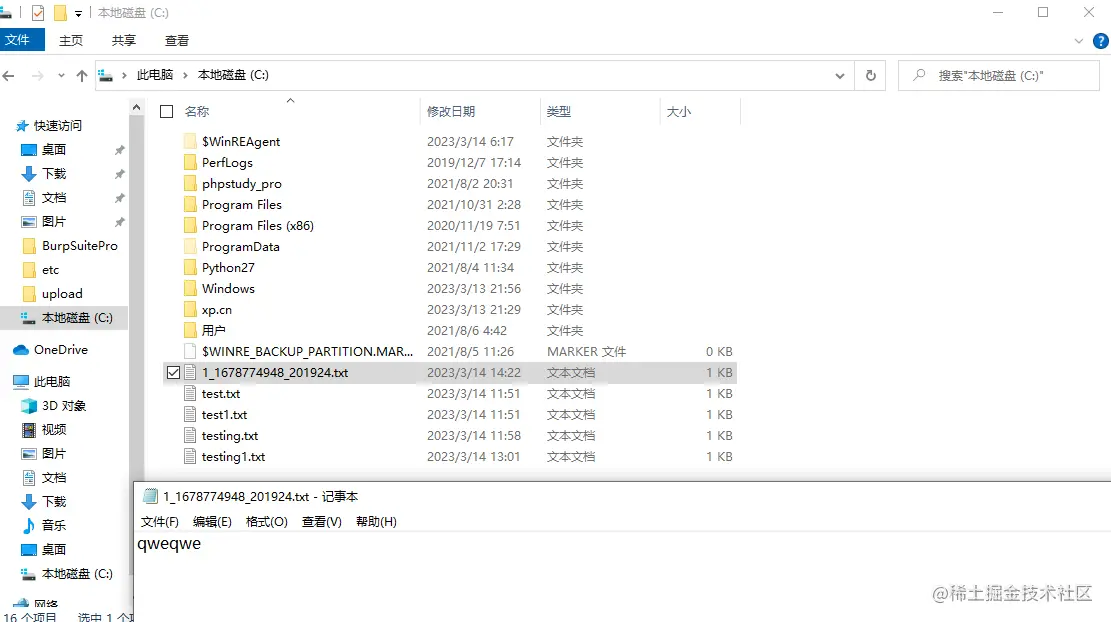Select the PerfLogs folder icon
Screen dimensions: 1111x622
(190, 162)
